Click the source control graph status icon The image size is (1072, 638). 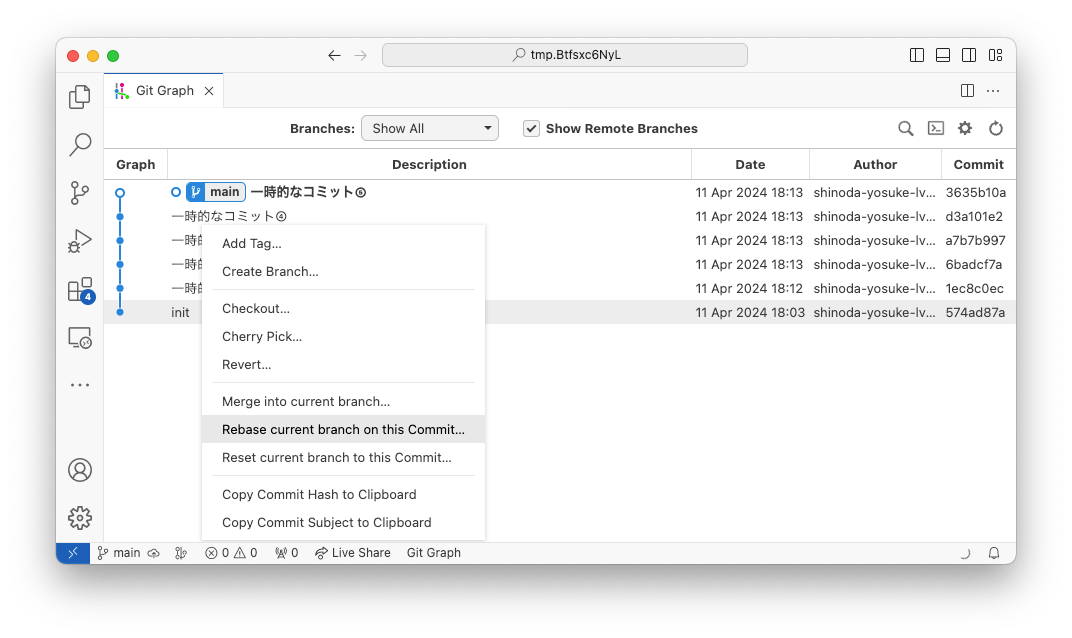pos(181,553)
